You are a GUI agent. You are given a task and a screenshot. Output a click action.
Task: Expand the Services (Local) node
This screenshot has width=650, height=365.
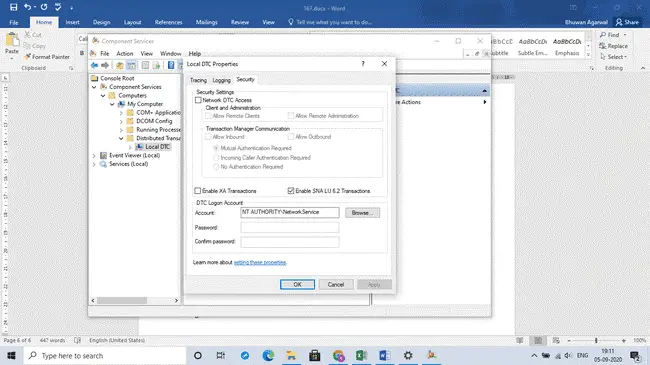tap(94, 164)
